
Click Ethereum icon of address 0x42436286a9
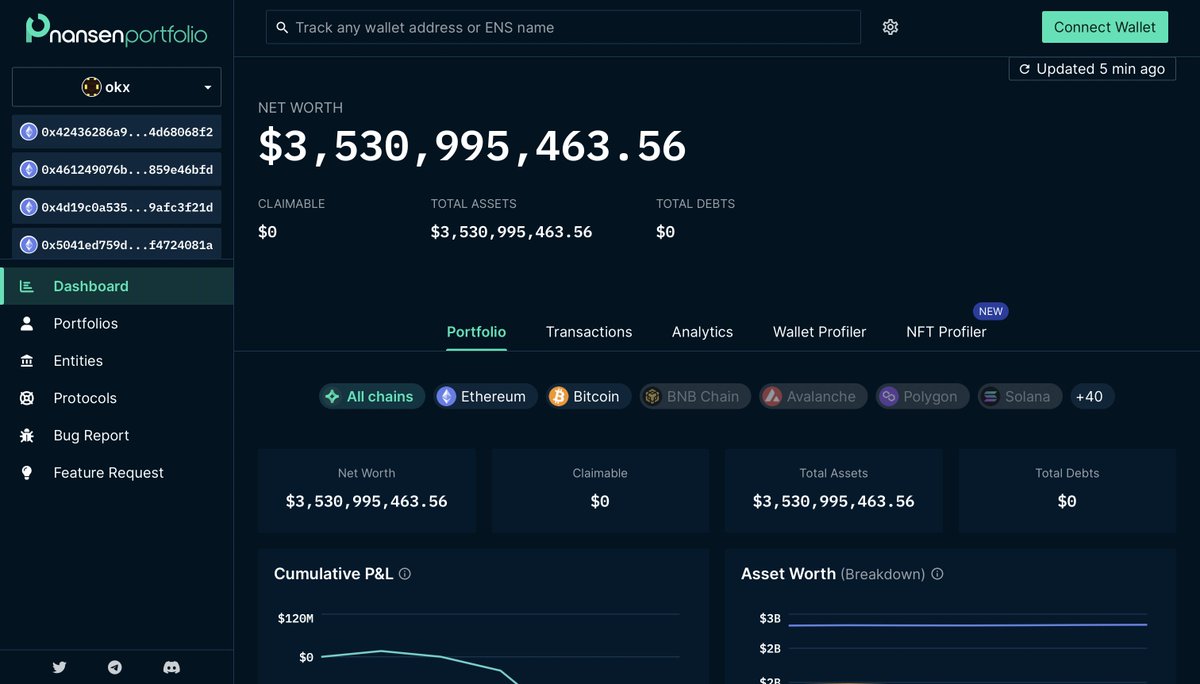[29, 131]
